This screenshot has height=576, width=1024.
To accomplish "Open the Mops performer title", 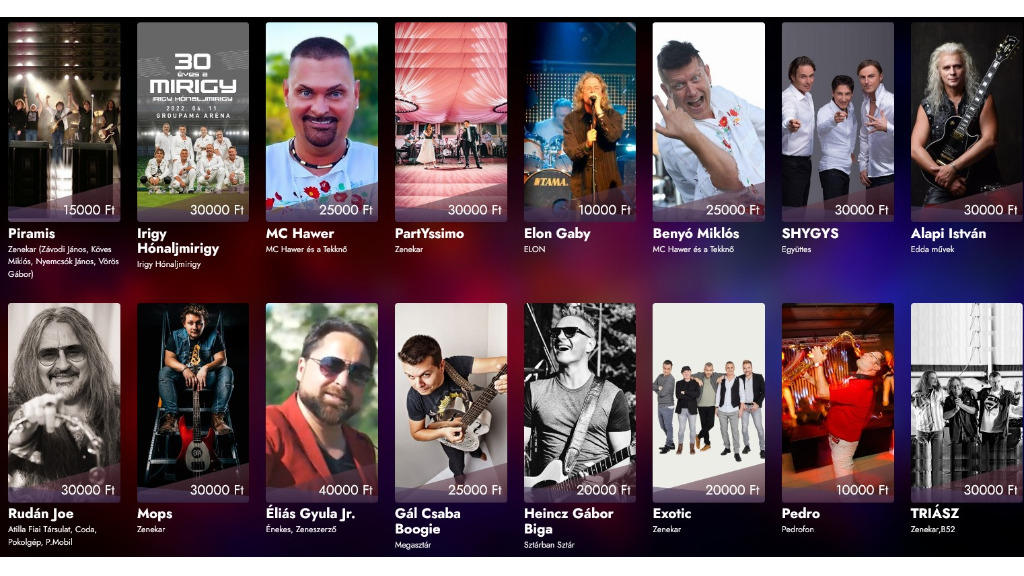I will [155, 514].
